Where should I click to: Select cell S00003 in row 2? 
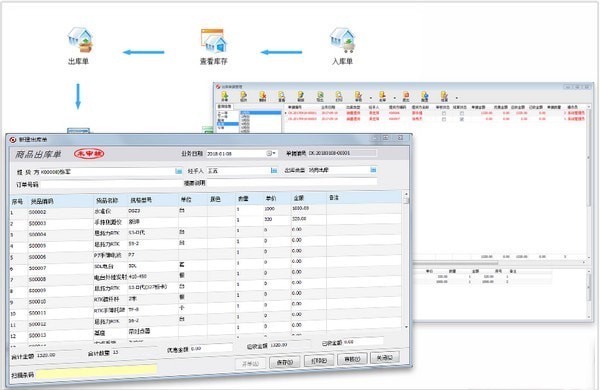pos(60,223)
